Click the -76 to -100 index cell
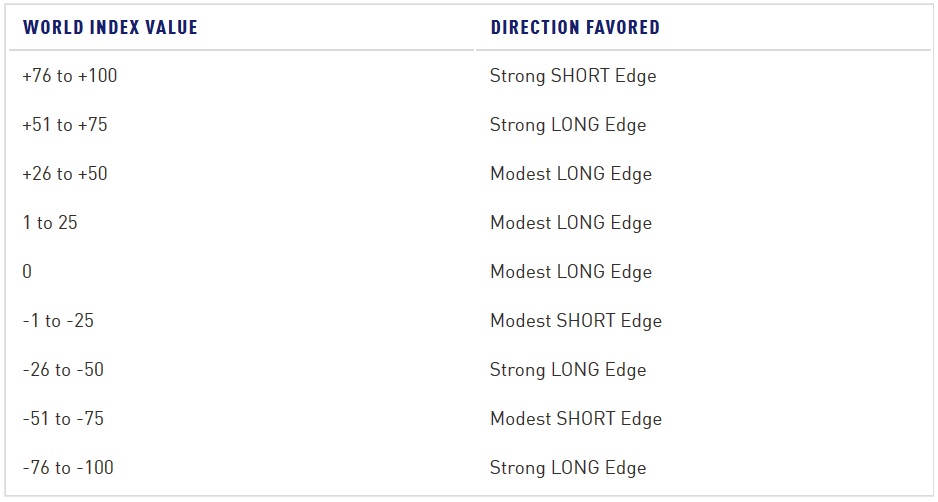Image resolution: width=938 pixels, height=502 pixels. 68,468
